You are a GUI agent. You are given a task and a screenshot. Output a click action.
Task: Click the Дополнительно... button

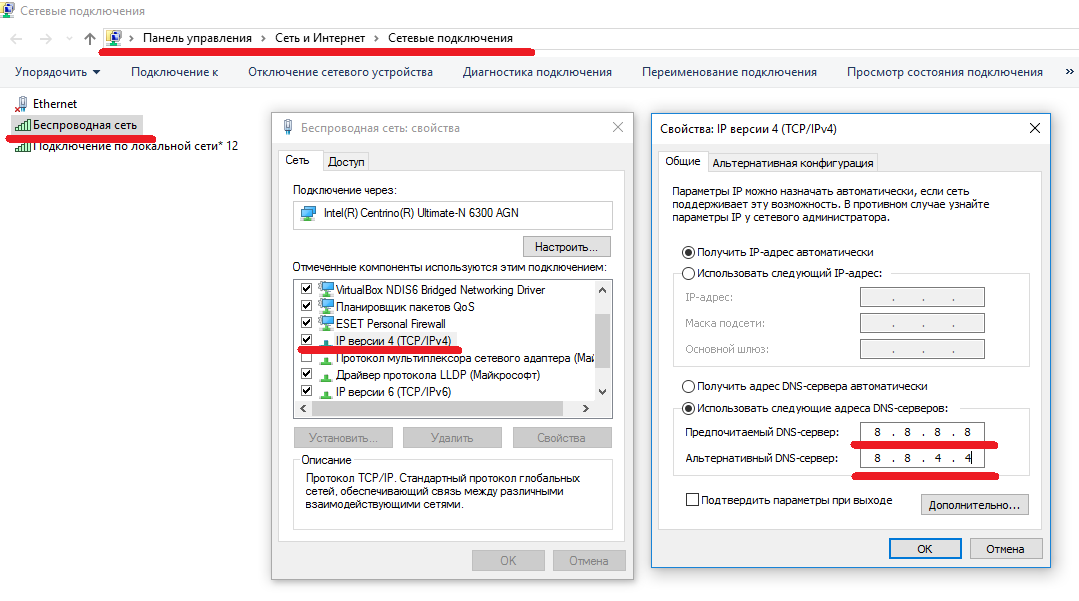point(974,505)
